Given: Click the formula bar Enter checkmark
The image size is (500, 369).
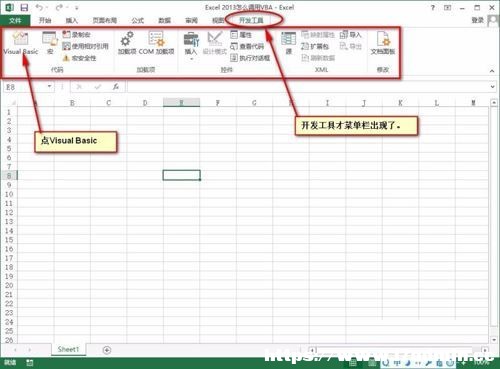Looking at the screenshot, I should 97,87.
